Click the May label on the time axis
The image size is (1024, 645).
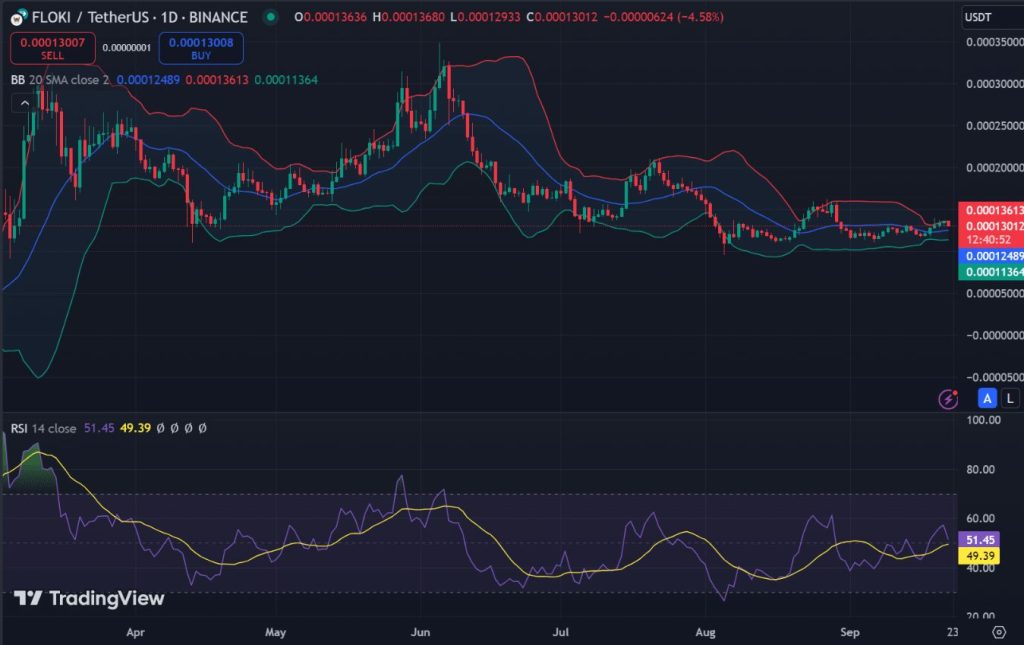tap(276, 632)
